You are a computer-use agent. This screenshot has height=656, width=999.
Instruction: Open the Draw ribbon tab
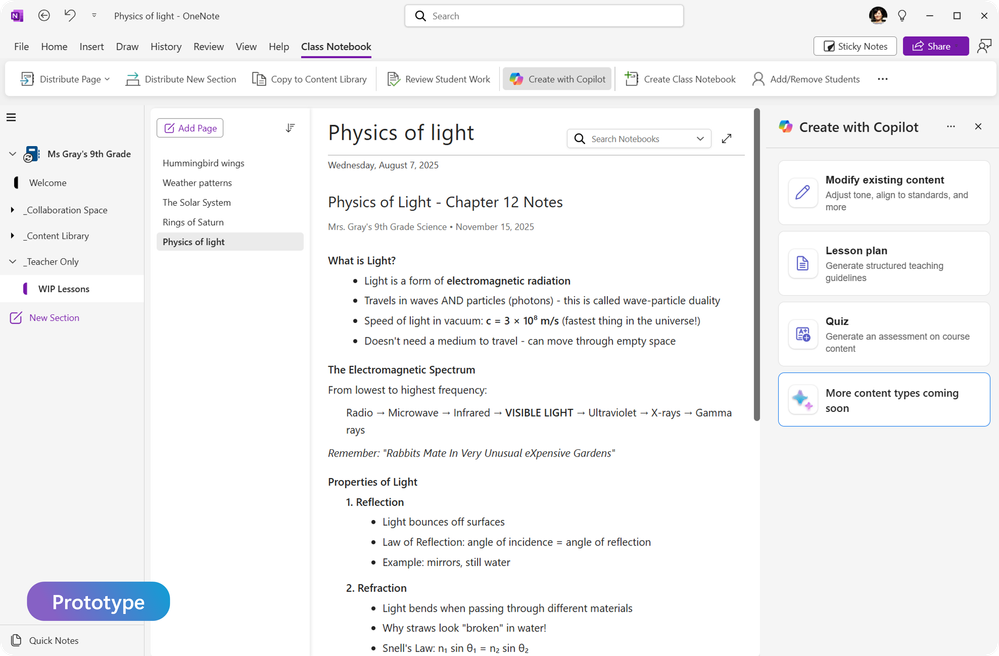click(x=127, y=47)
